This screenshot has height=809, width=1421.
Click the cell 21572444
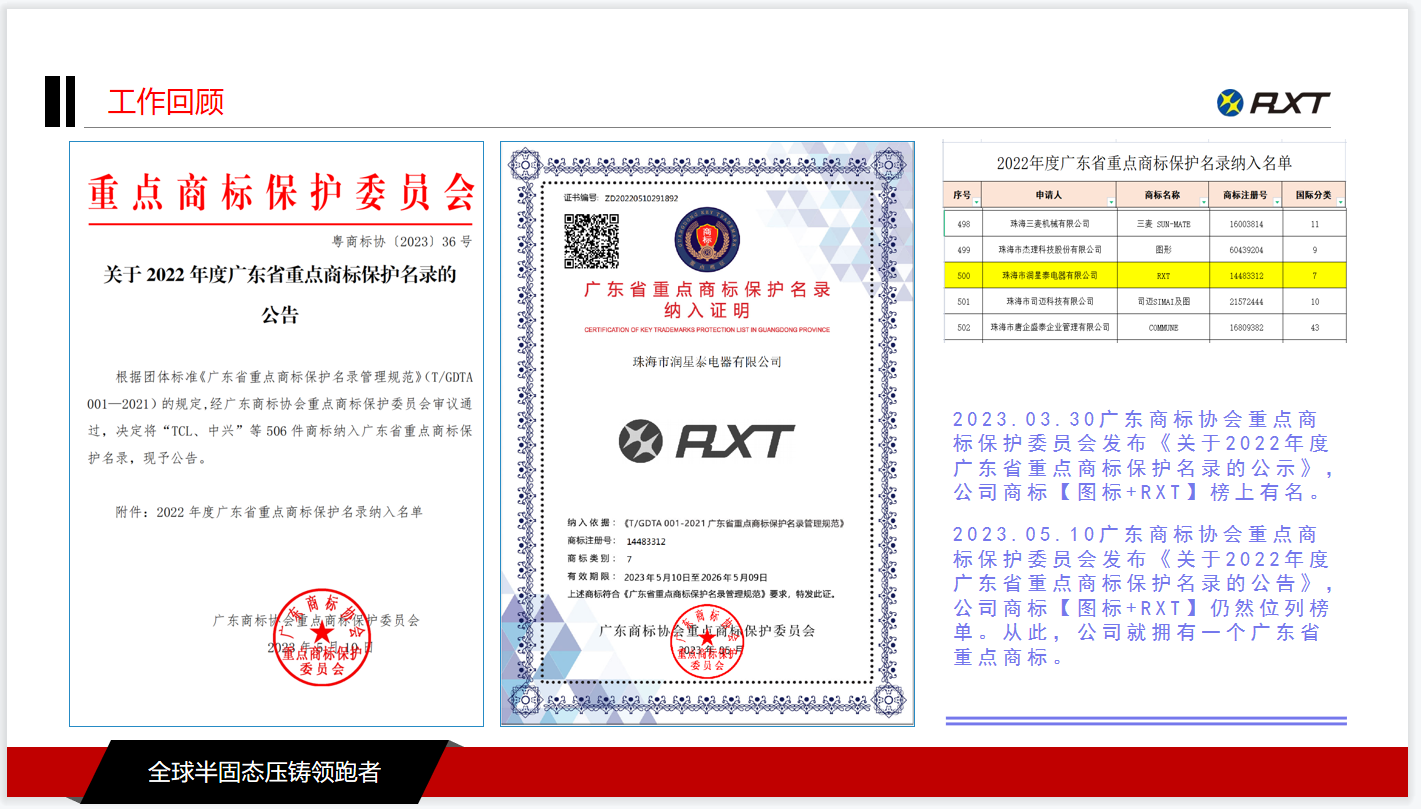click(1246, 301)
